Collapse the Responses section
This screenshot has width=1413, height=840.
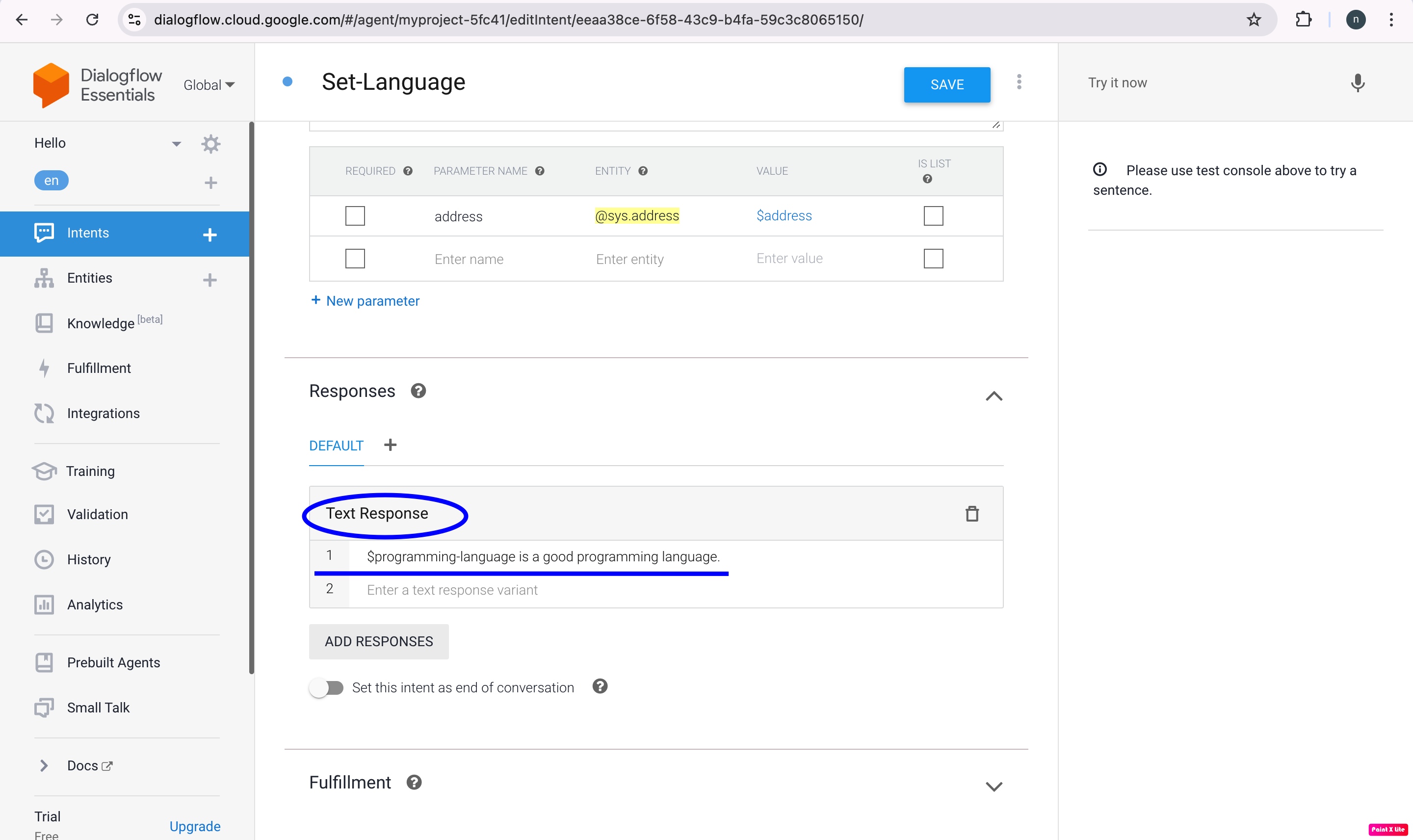point(994,395)
